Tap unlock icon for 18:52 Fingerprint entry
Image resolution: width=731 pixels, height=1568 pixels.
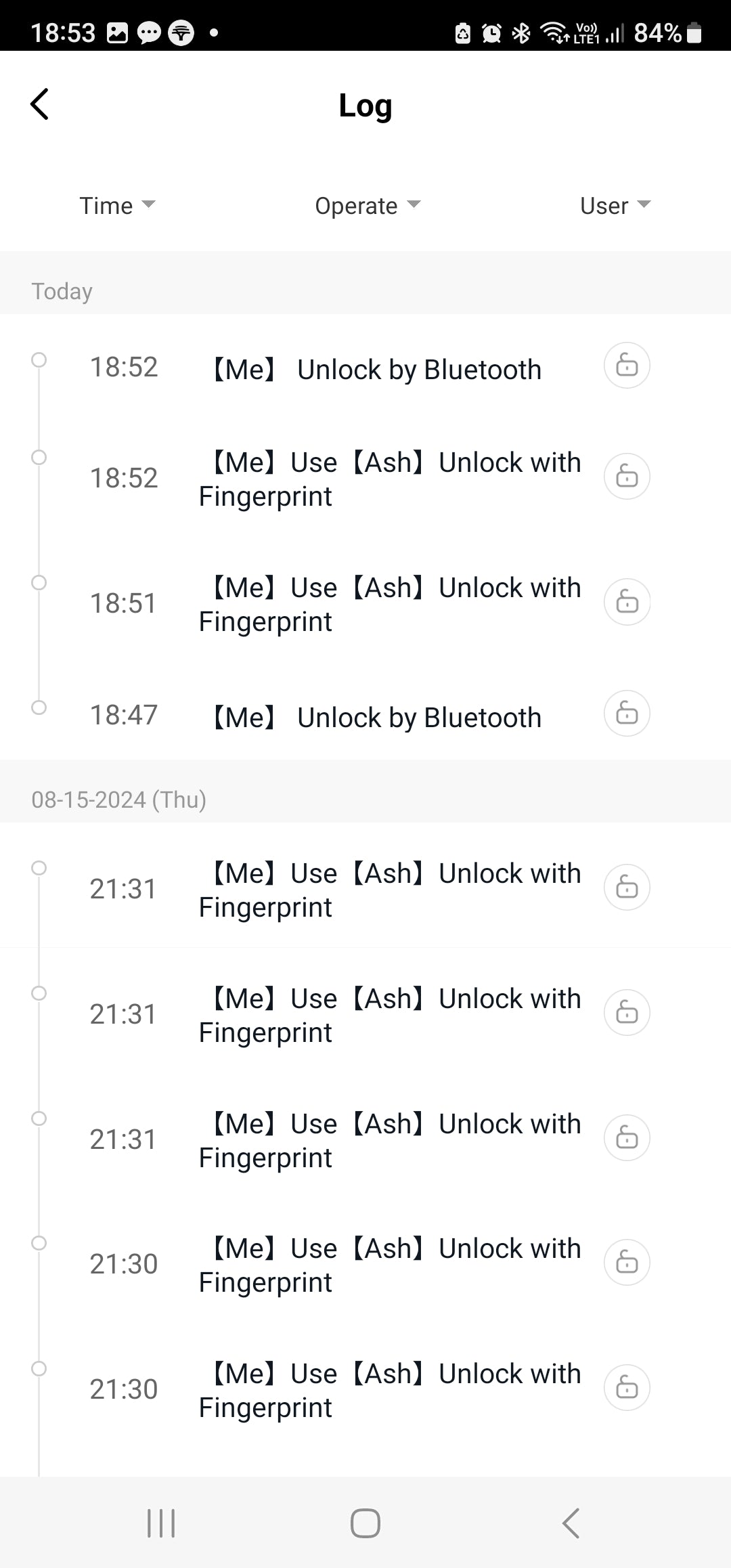(x=627, y=477)
